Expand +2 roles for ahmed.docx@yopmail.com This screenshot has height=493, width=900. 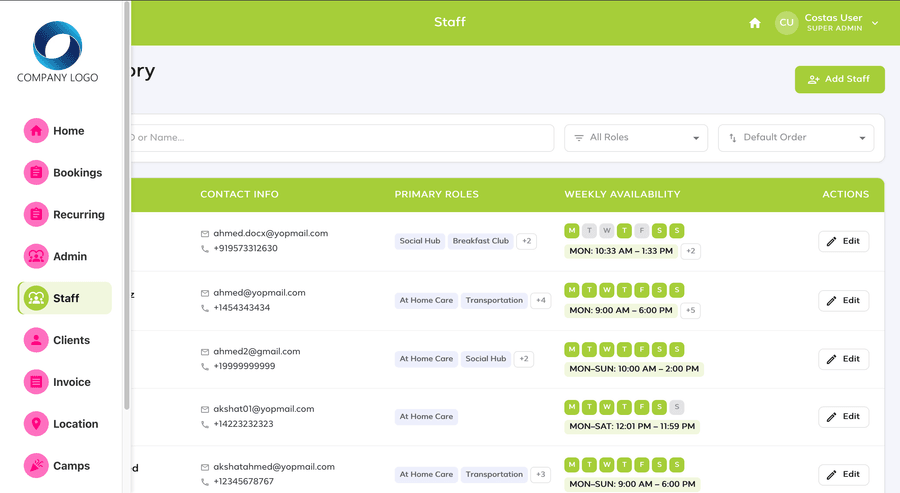click(x=526, y=241)
